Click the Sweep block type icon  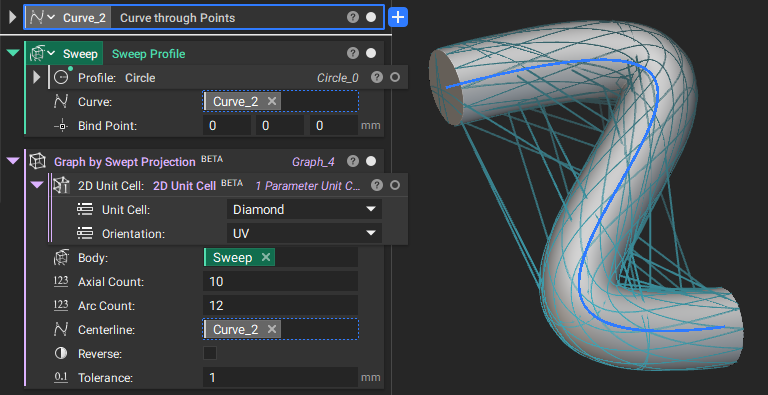pyautogui.click(x=38, y=54)
